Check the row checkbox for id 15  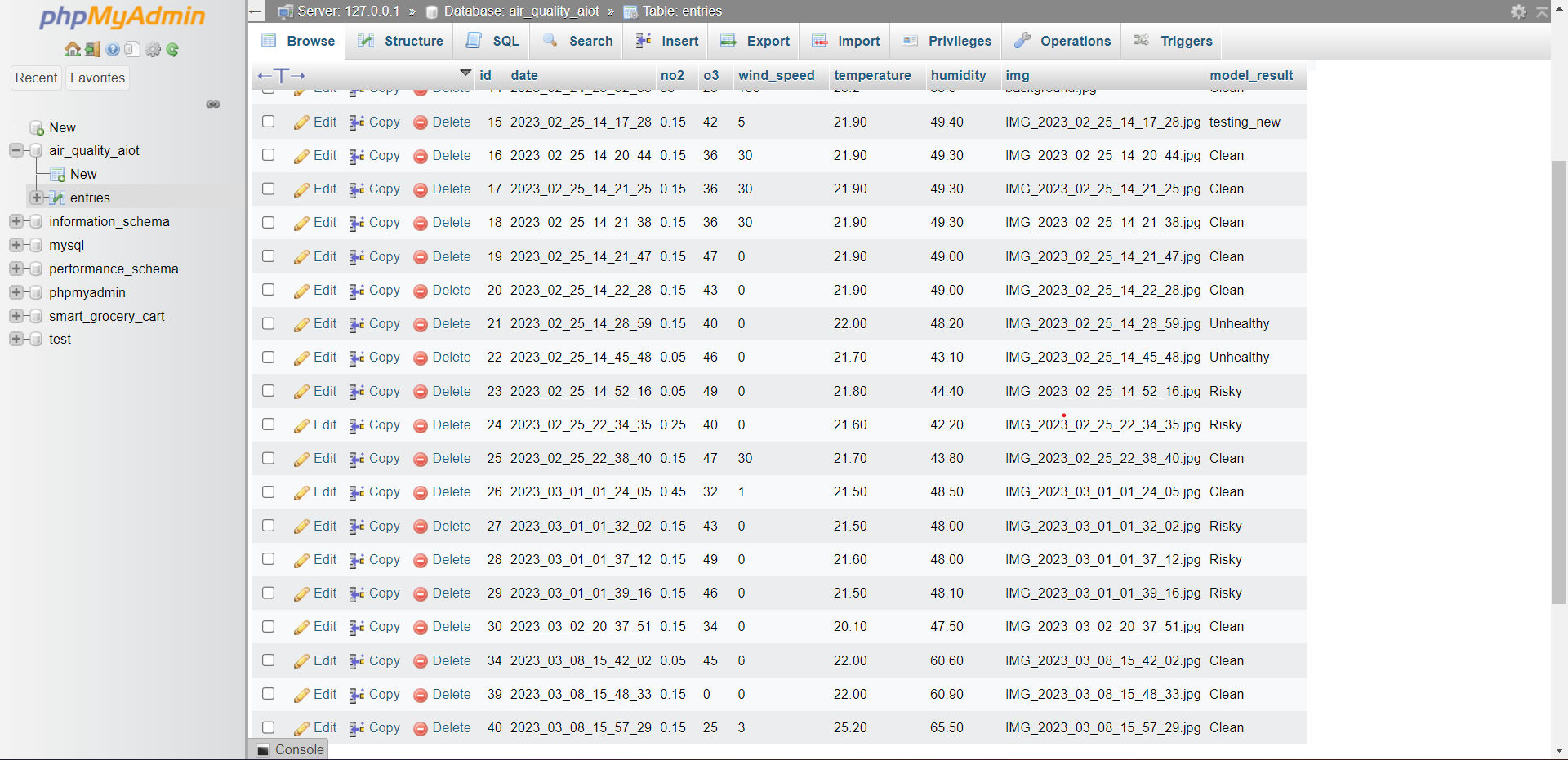[x=268, y=121]
